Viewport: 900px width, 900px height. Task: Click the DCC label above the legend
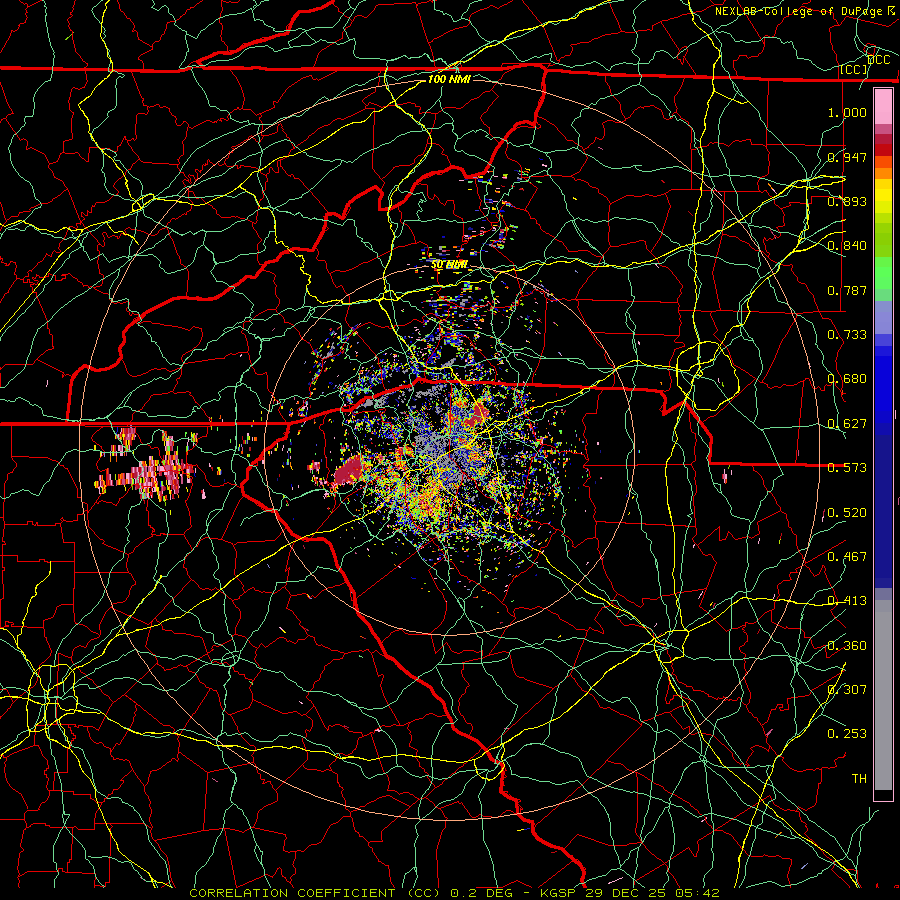coord(879,59)
